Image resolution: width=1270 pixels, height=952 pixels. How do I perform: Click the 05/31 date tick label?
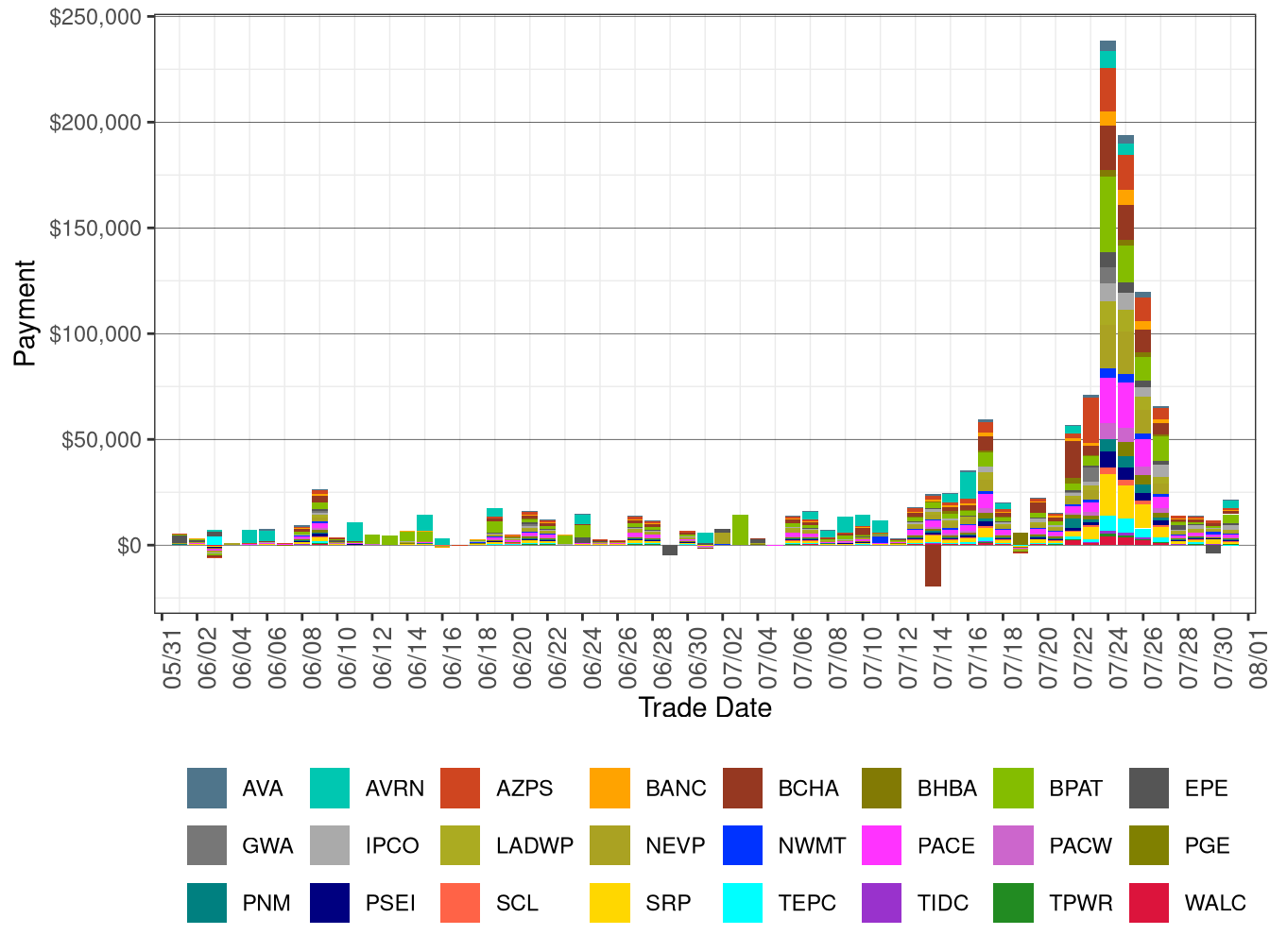point(173,657)
